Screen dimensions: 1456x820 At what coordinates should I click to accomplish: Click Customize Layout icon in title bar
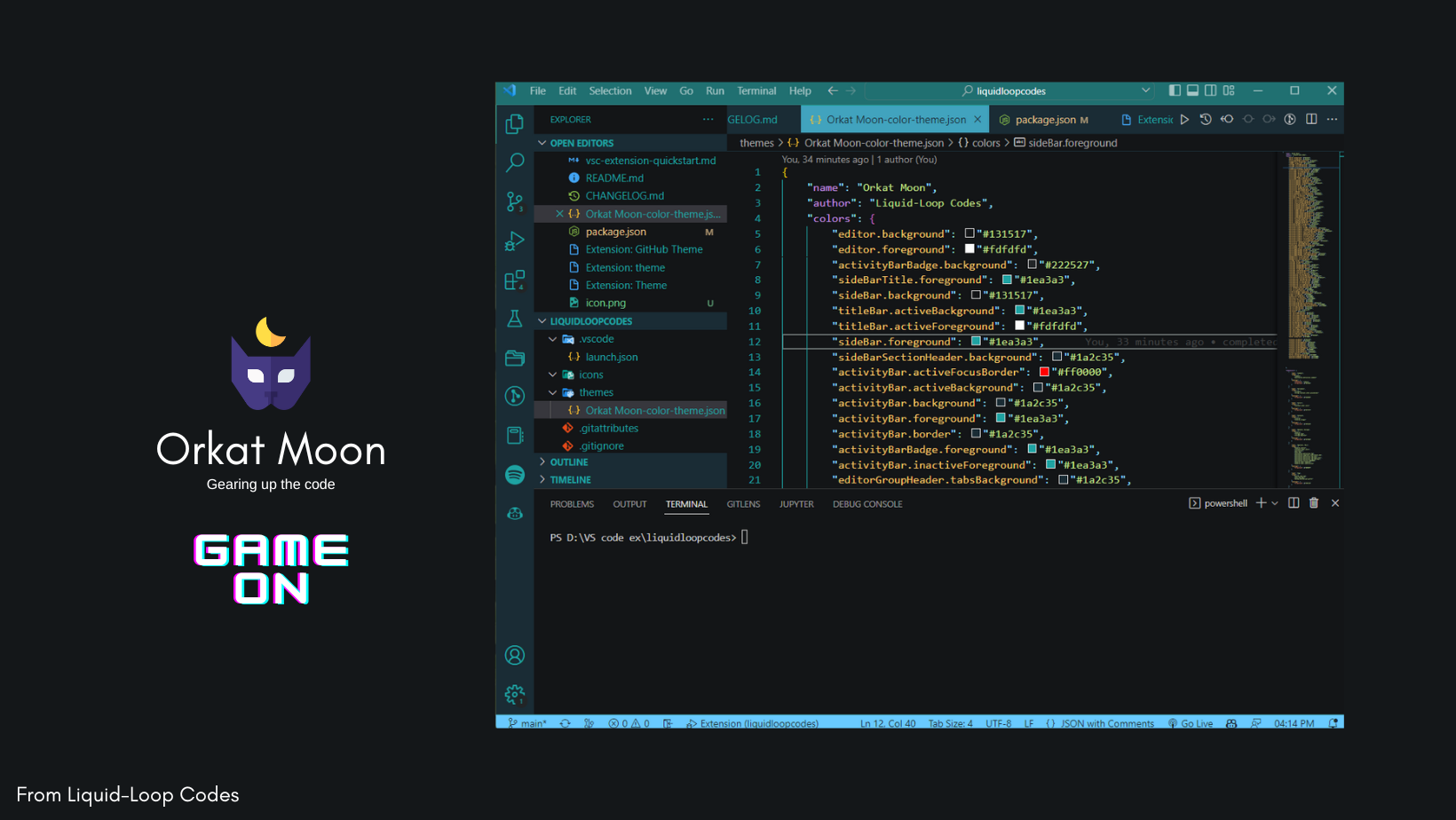(1229, 91)
